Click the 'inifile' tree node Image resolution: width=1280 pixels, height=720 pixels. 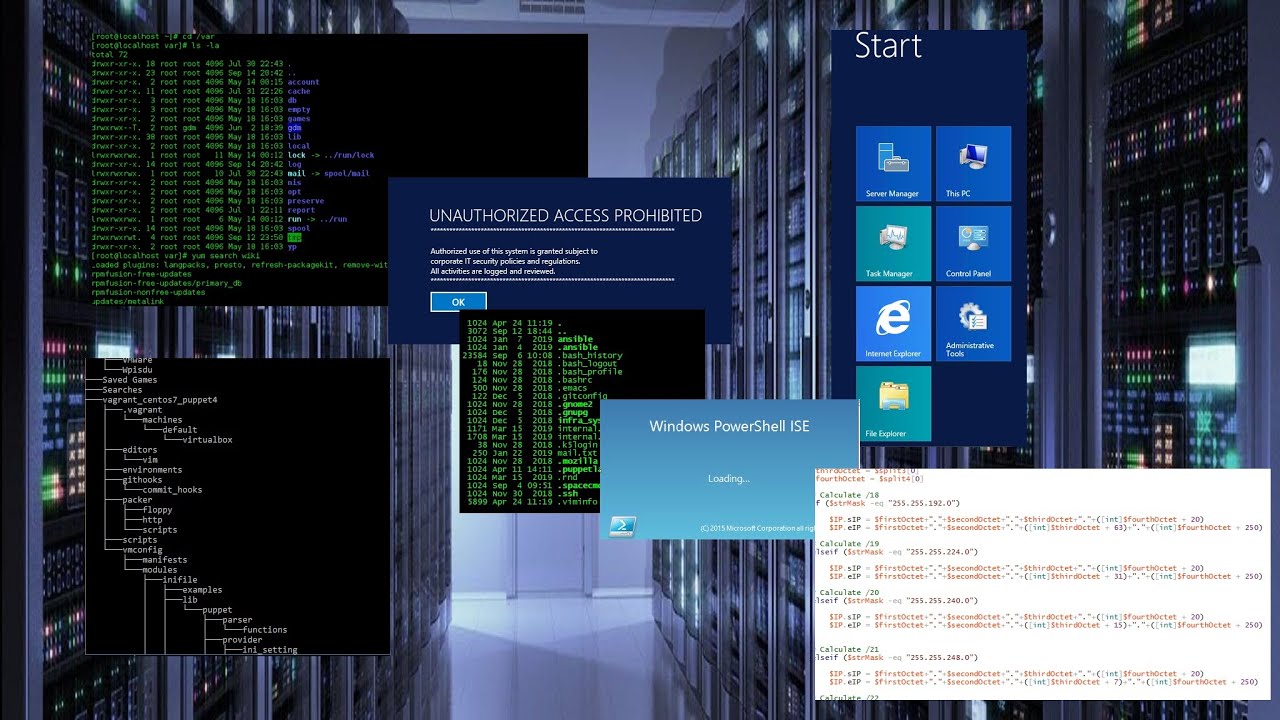(x=180, y=580)
